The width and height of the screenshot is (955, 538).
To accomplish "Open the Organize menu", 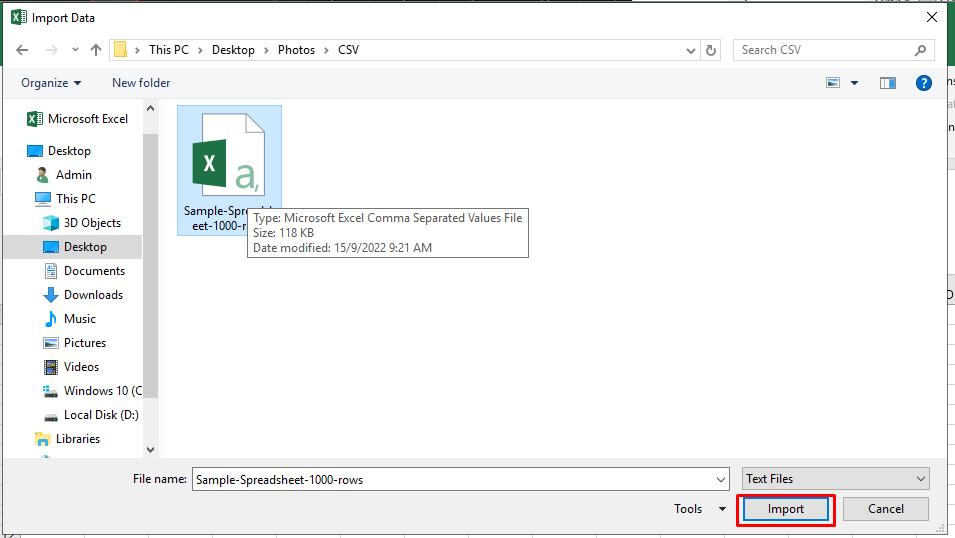I will coord(51,83).
